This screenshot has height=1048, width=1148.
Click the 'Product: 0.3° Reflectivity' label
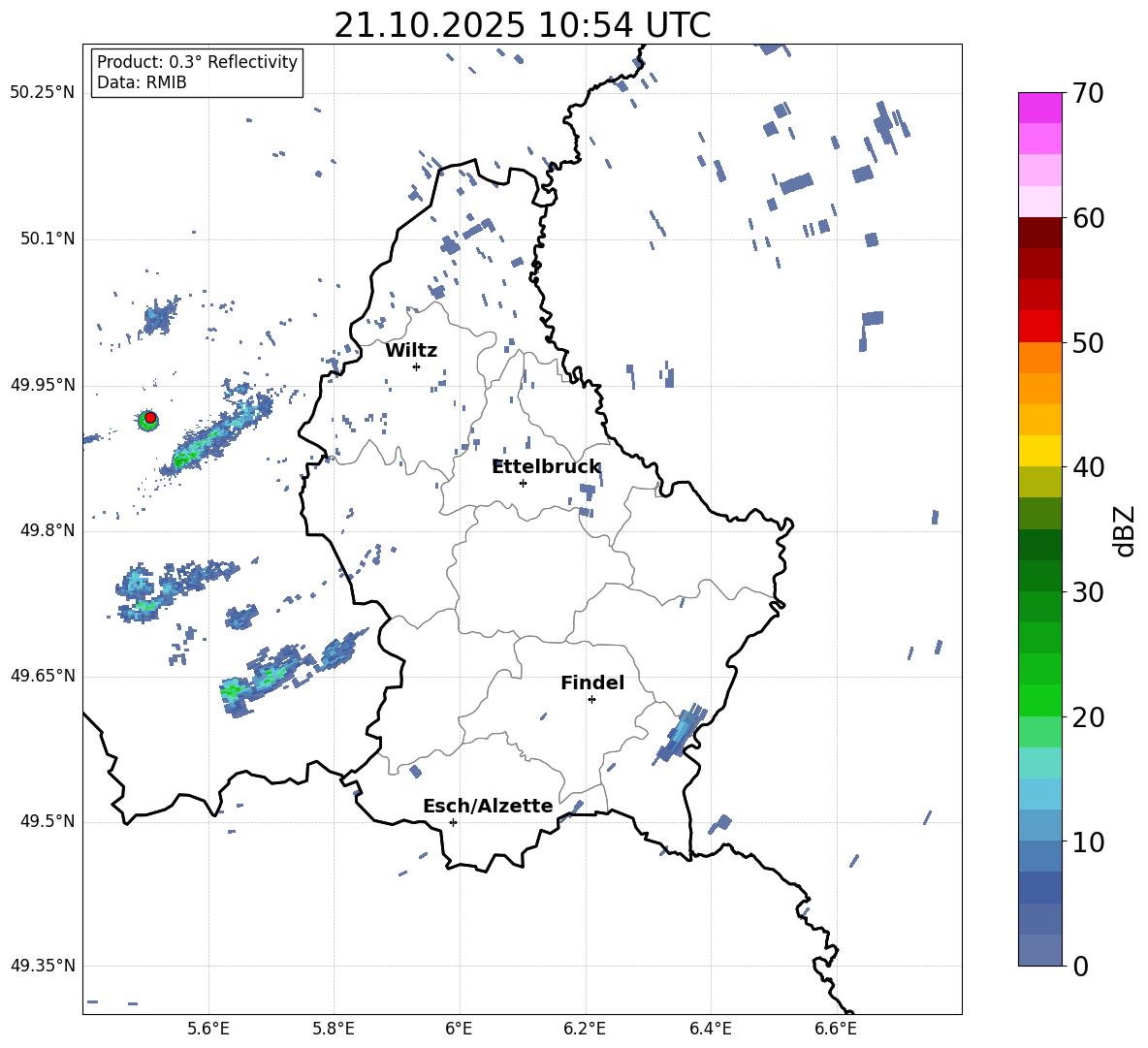tap(197, 61)
